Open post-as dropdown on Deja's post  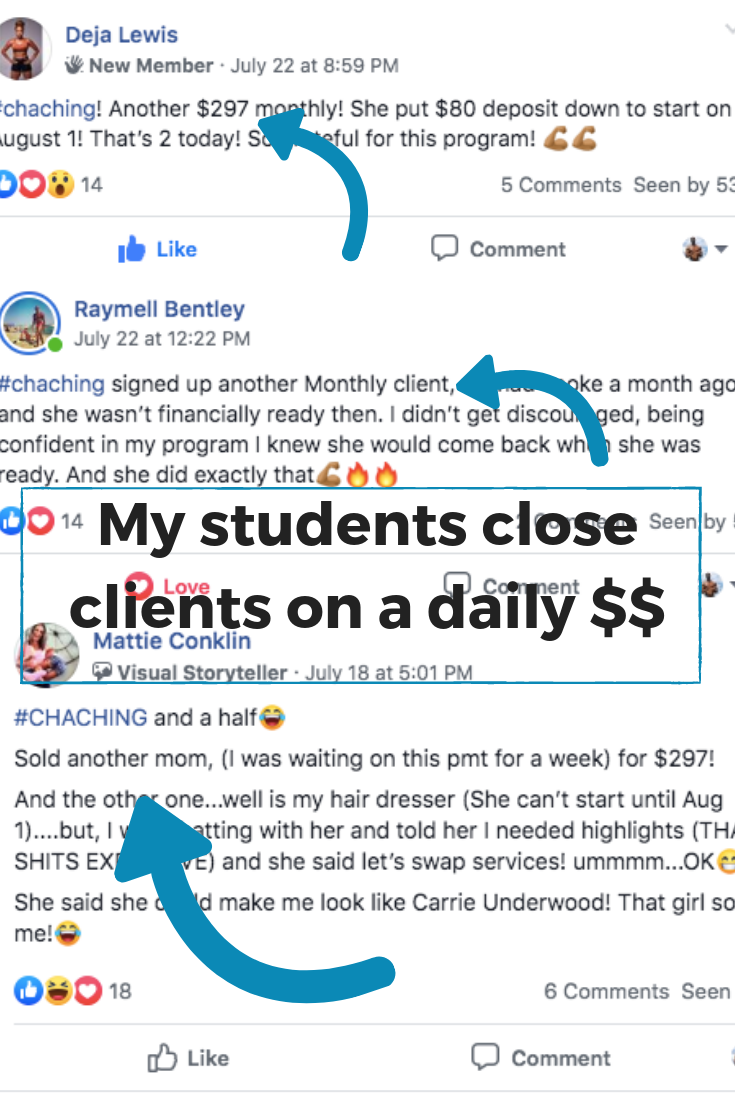(x=705, y=248)
